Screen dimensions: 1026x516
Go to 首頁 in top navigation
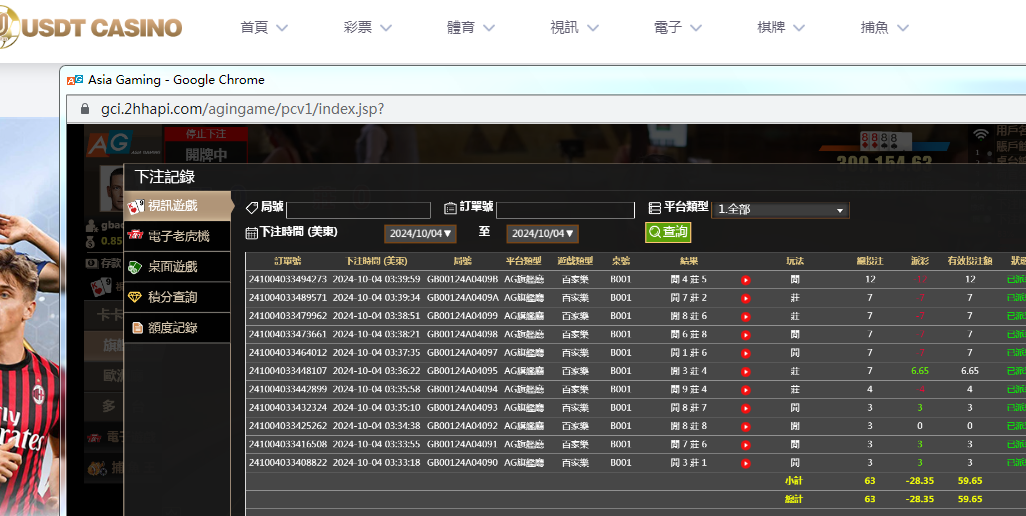tap(264, 28)
